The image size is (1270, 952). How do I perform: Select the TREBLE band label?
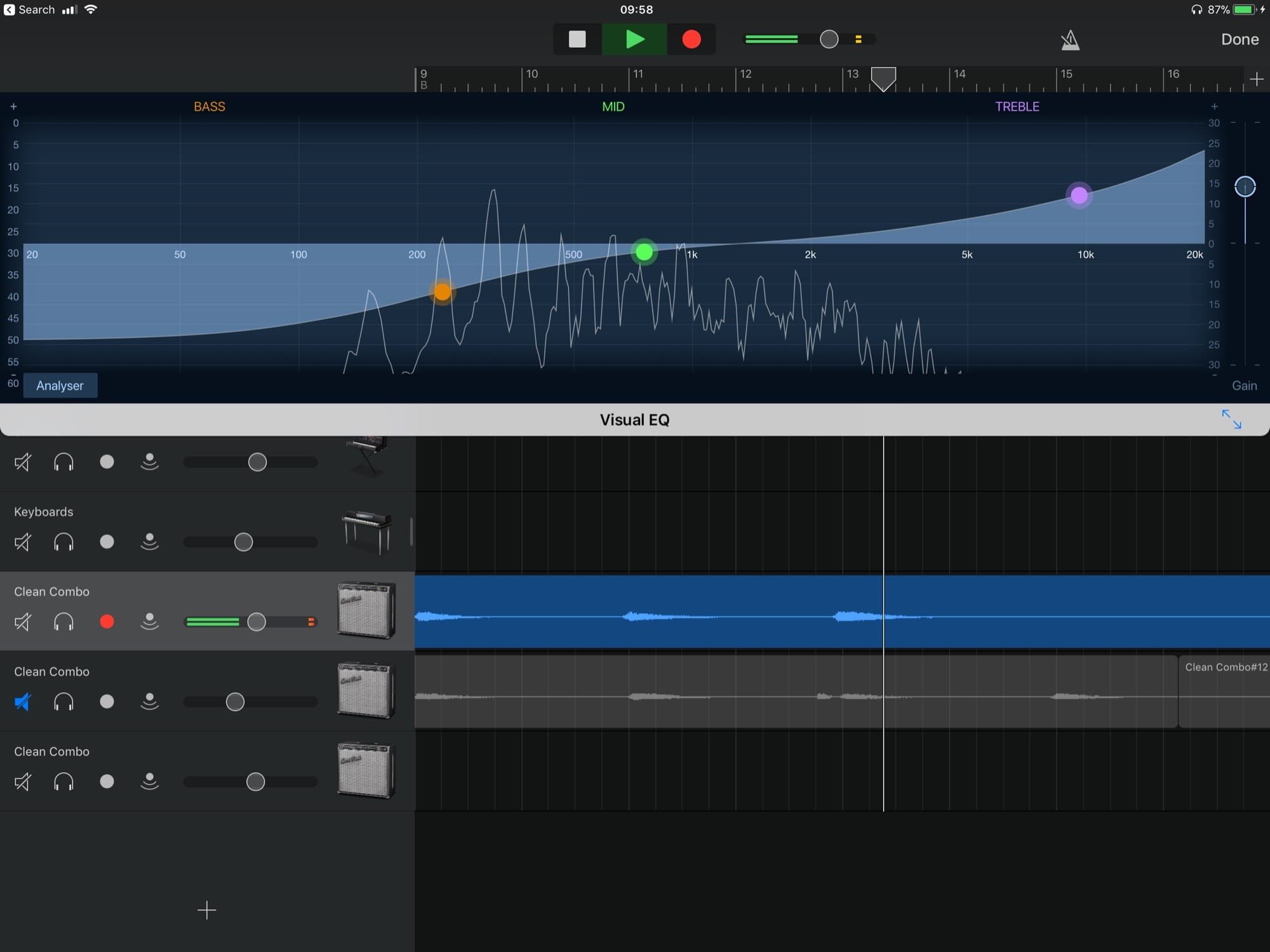pos(1017,107)
